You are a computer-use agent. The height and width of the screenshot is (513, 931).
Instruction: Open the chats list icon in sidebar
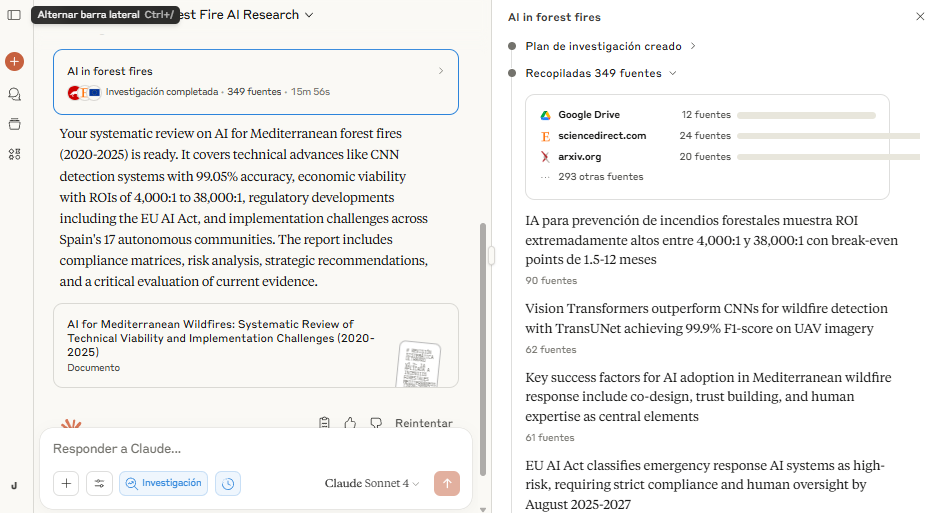(14, 94)
